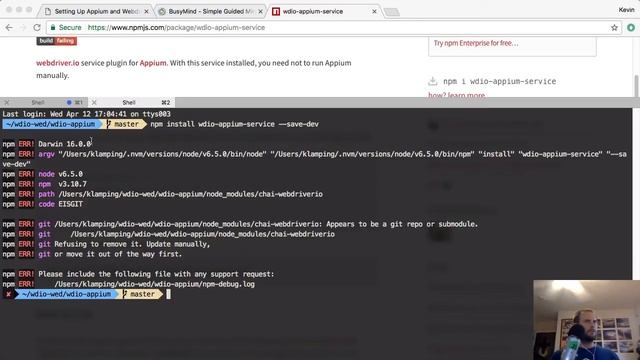Click the node v6.5.0 line
The image size is (640, 360).
tap(42, 174)
